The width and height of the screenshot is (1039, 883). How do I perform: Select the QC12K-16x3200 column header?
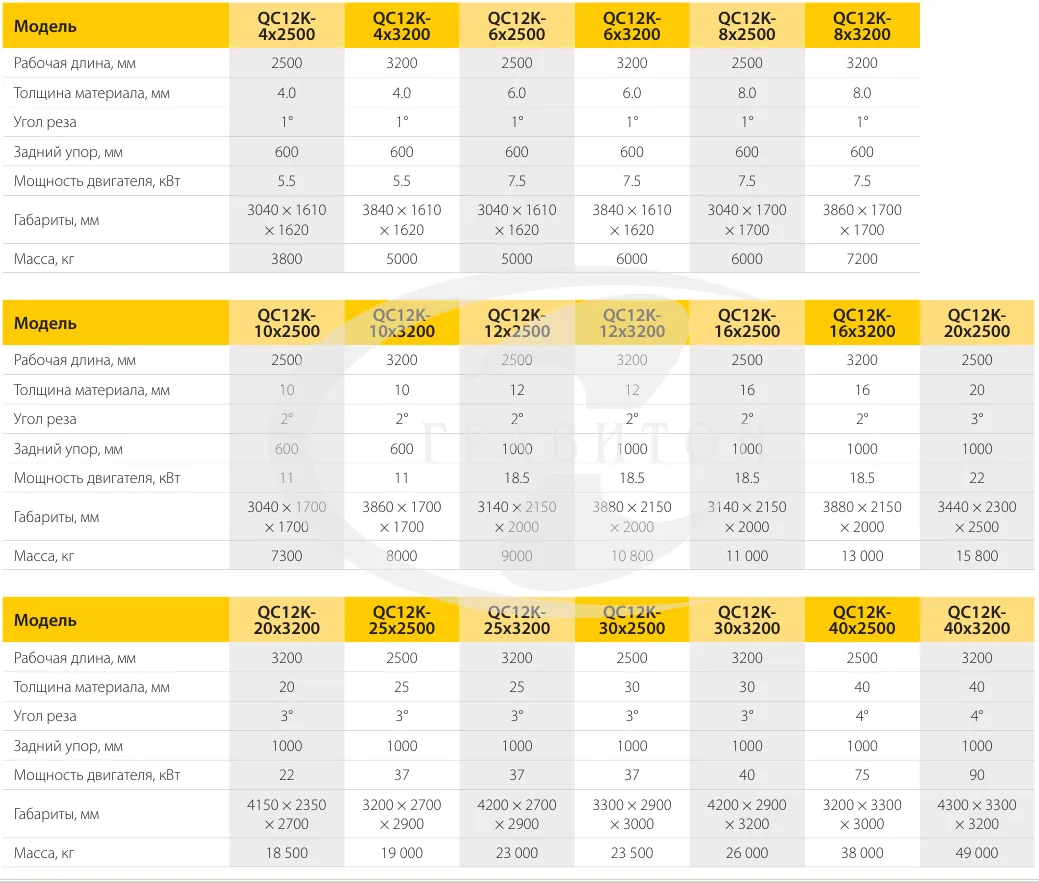[x=862, y=323]
